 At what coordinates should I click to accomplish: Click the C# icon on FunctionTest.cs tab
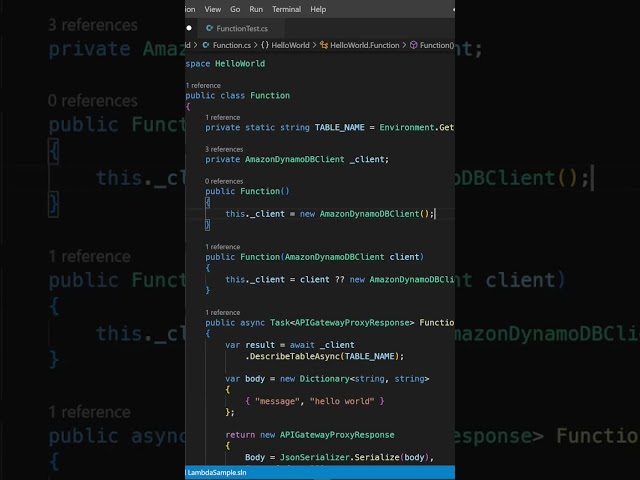coord(209,28)
